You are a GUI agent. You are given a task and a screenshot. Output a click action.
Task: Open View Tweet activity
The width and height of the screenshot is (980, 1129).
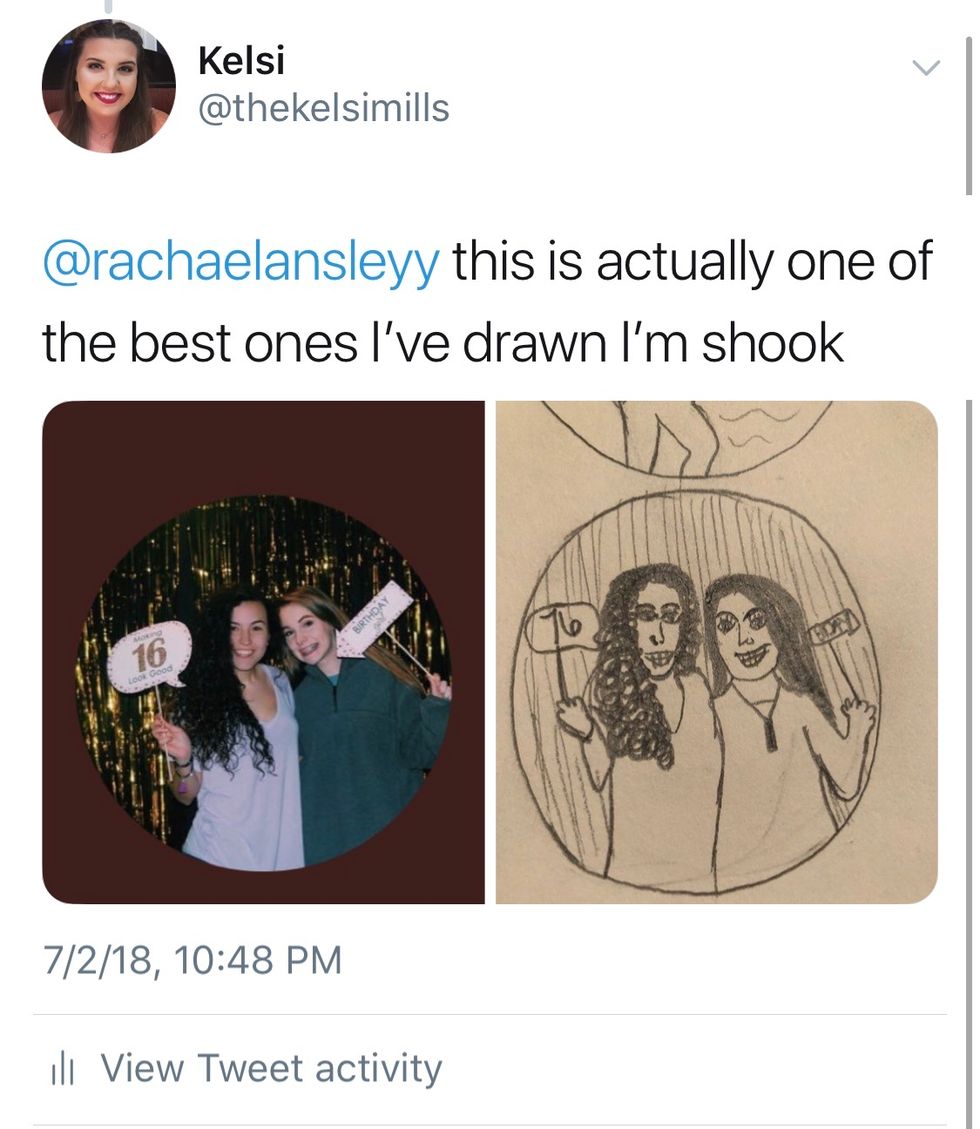click(x=270, y=1068)
